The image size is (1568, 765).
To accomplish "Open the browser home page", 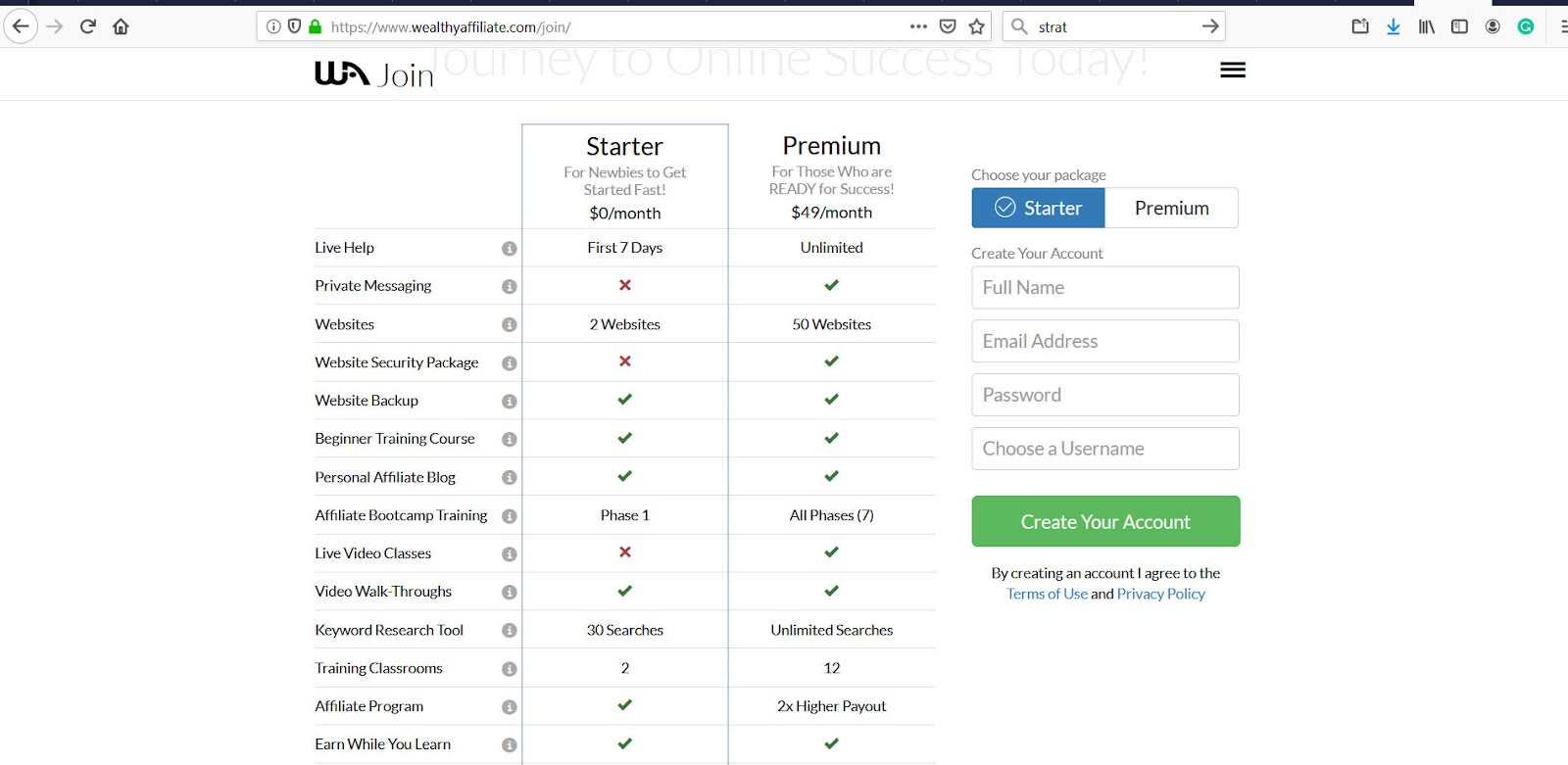I will pyautogui.click(x=121, y=26).
